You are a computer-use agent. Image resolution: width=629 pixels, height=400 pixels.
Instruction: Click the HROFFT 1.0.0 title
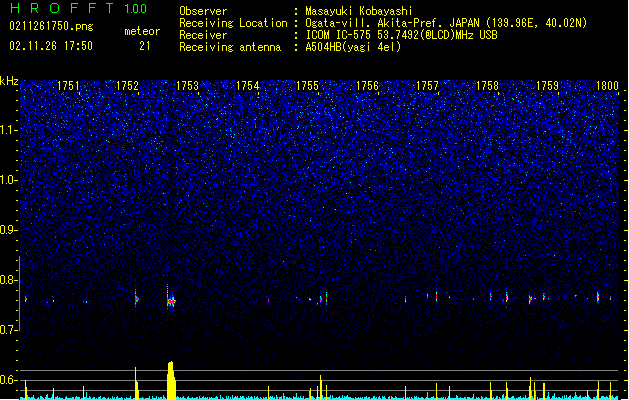tap(78, 8)
